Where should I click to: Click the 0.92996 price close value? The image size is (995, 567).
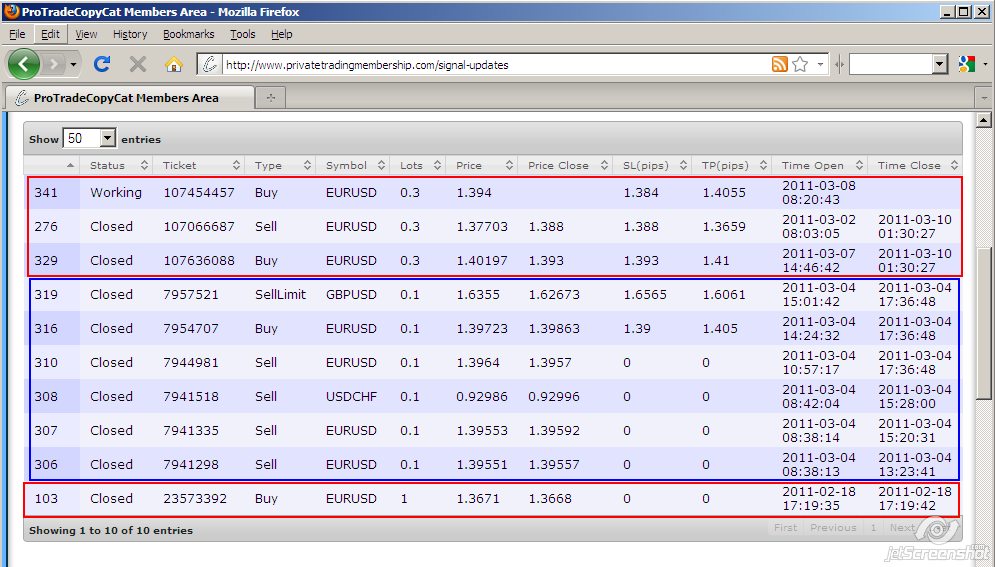click(x=554, y=396)
